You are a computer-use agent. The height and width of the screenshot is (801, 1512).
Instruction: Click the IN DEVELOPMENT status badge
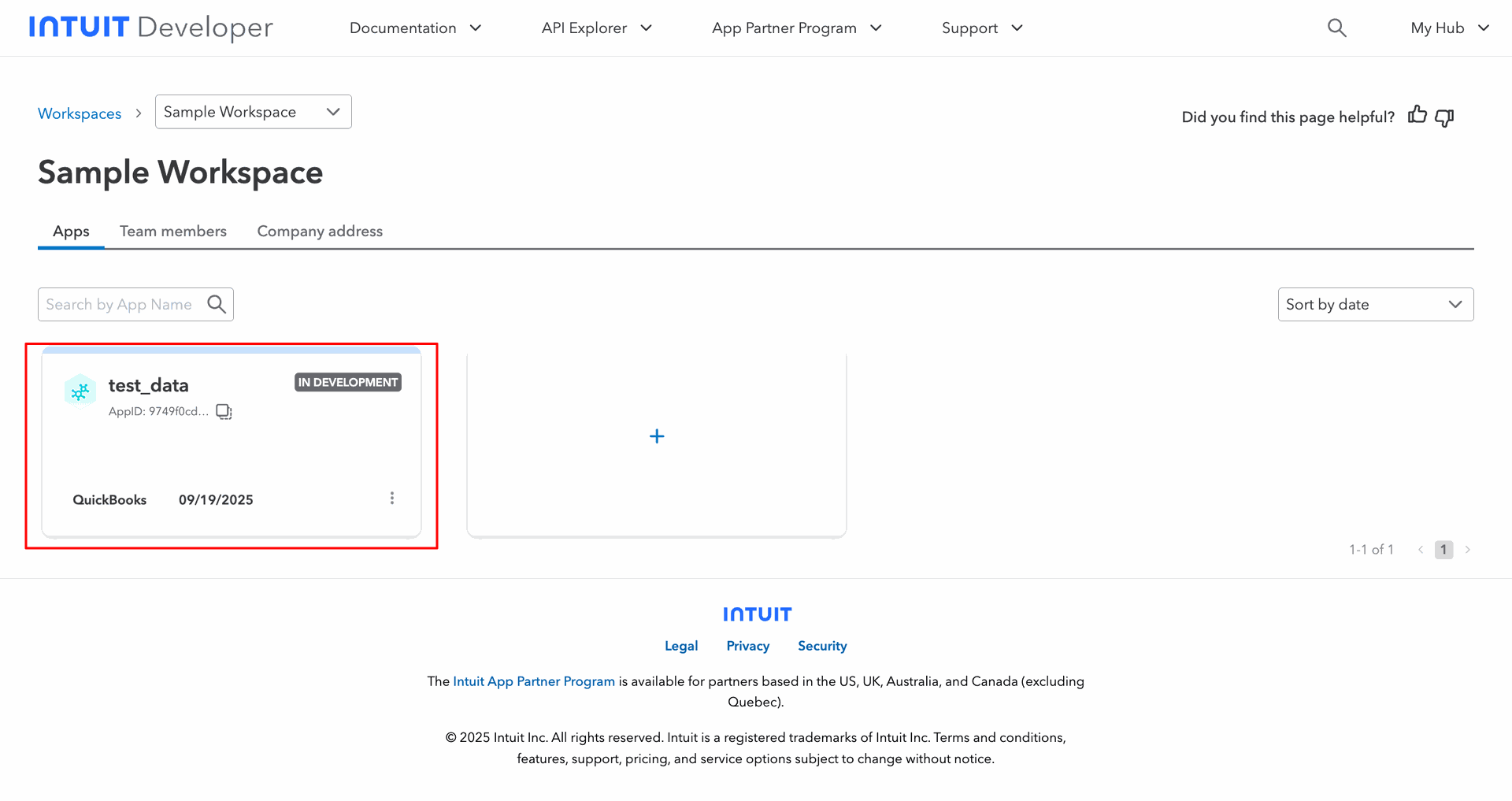pyautogui.click(x=348, y=382)
